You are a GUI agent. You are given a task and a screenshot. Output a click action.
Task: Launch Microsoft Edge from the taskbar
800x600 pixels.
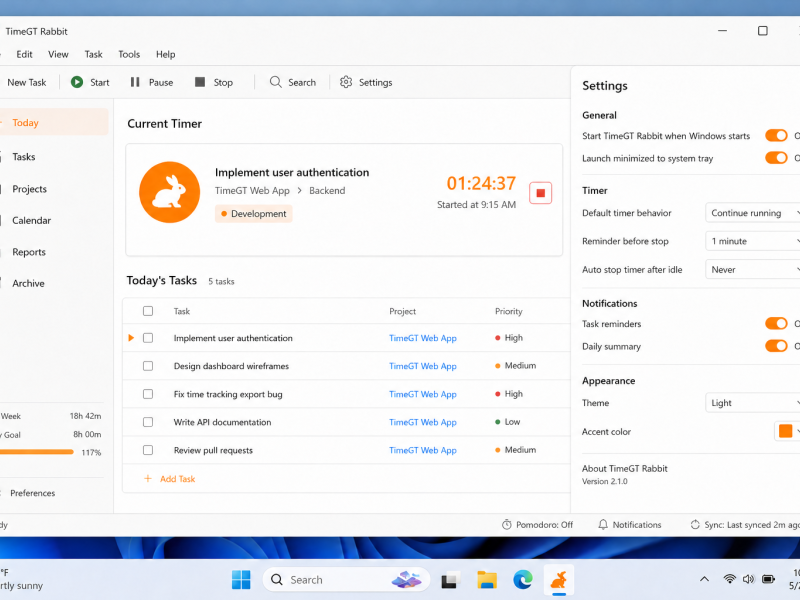(x=523, y=580)
